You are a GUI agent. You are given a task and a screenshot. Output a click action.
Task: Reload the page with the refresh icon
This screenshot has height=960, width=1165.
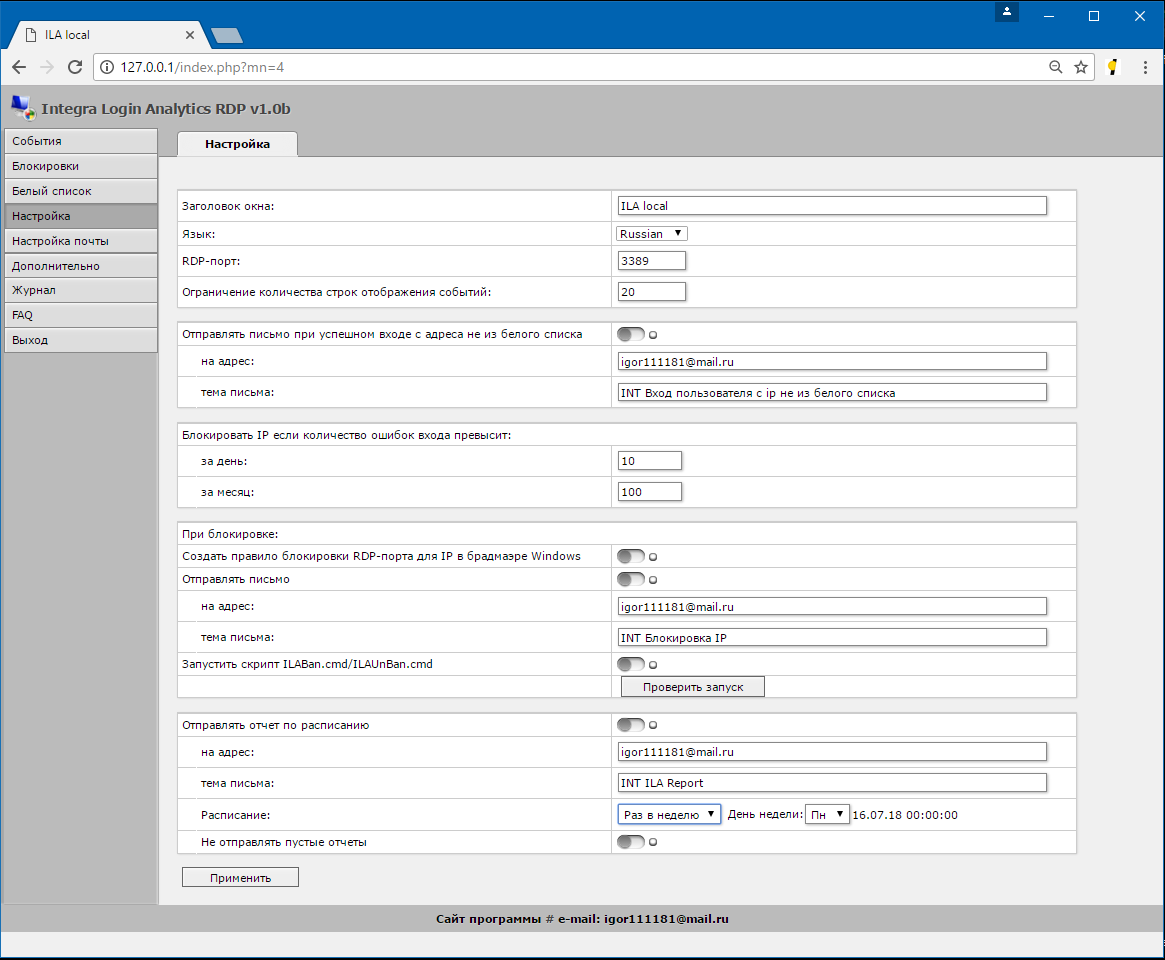(x=75, y=67)
